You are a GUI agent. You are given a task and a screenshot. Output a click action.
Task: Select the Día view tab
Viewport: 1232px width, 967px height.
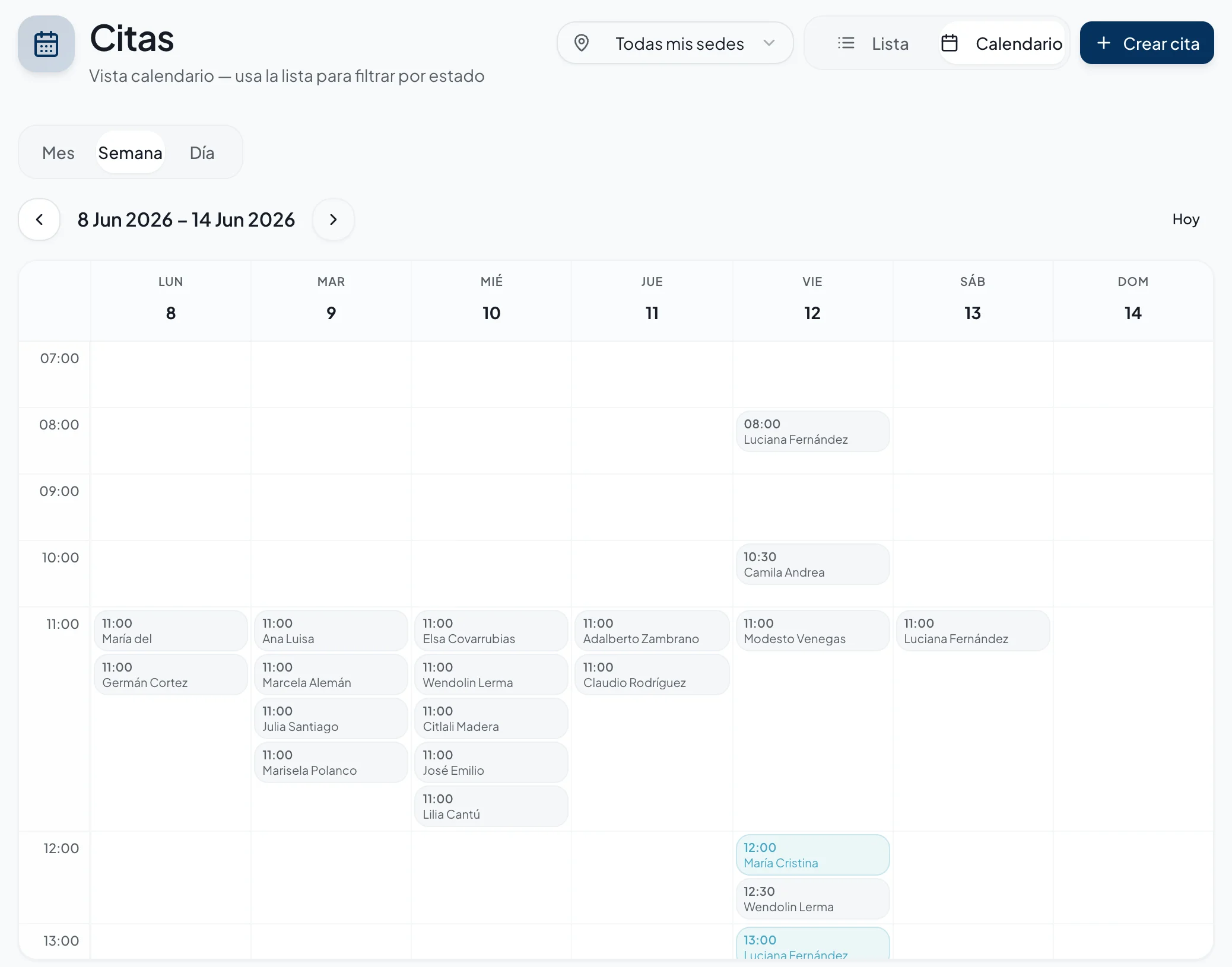point(202,152)
